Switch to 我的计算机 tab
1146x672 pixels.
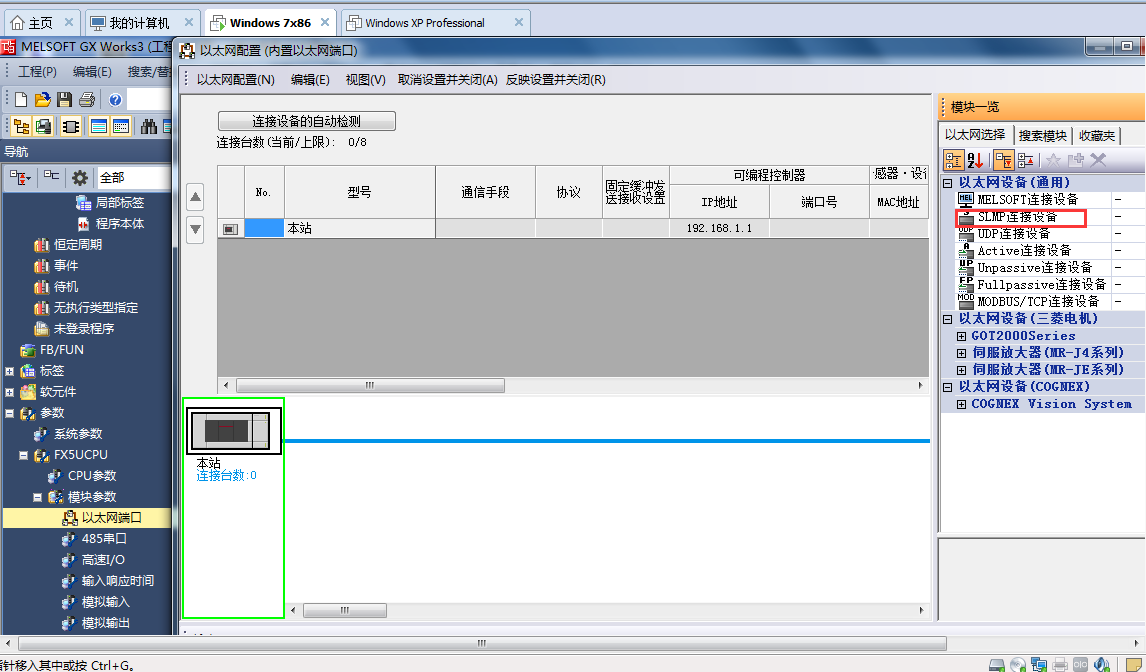pos(141,23)
